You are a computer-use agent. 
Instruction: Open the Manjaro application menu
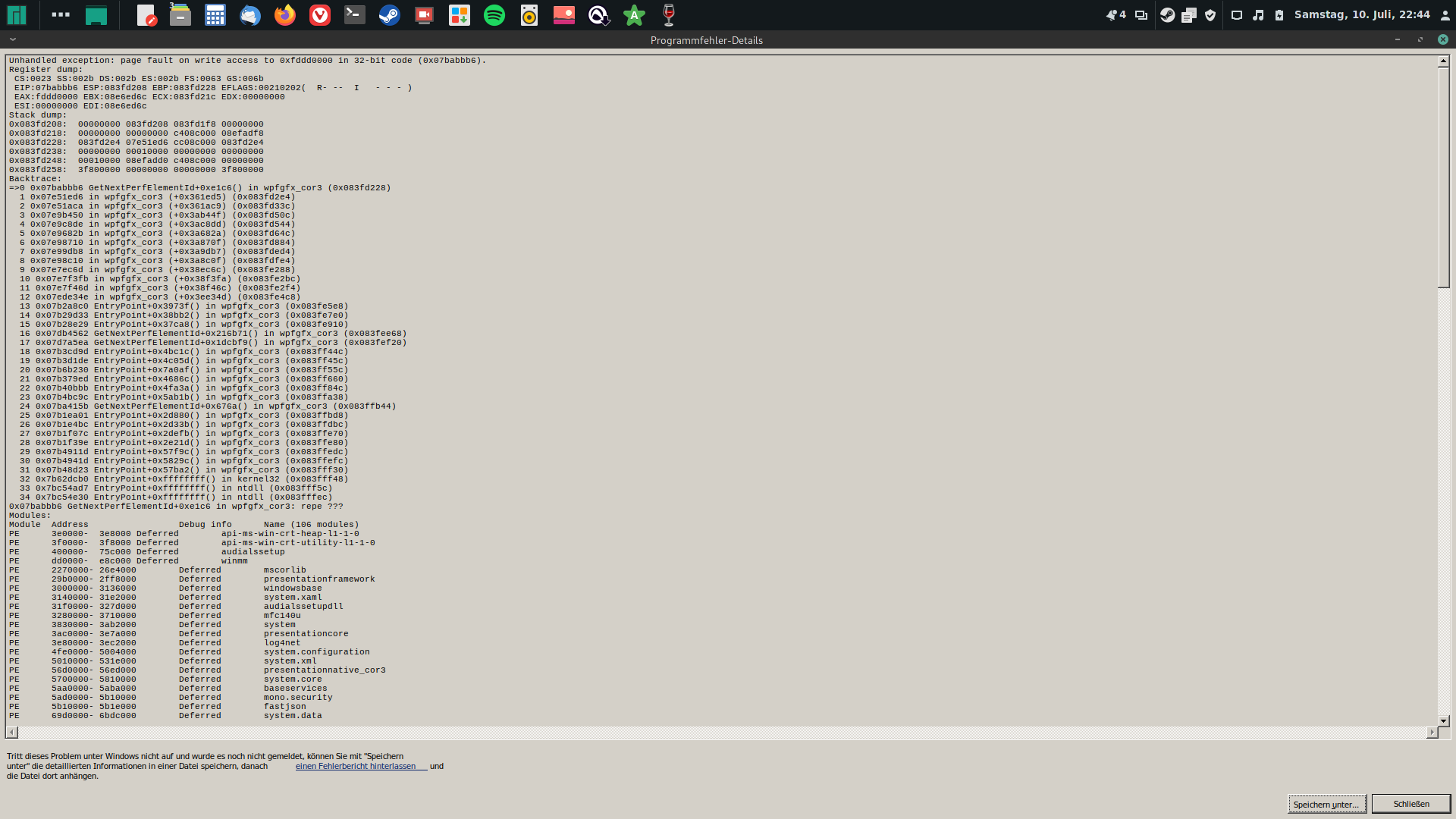(17, 14)
